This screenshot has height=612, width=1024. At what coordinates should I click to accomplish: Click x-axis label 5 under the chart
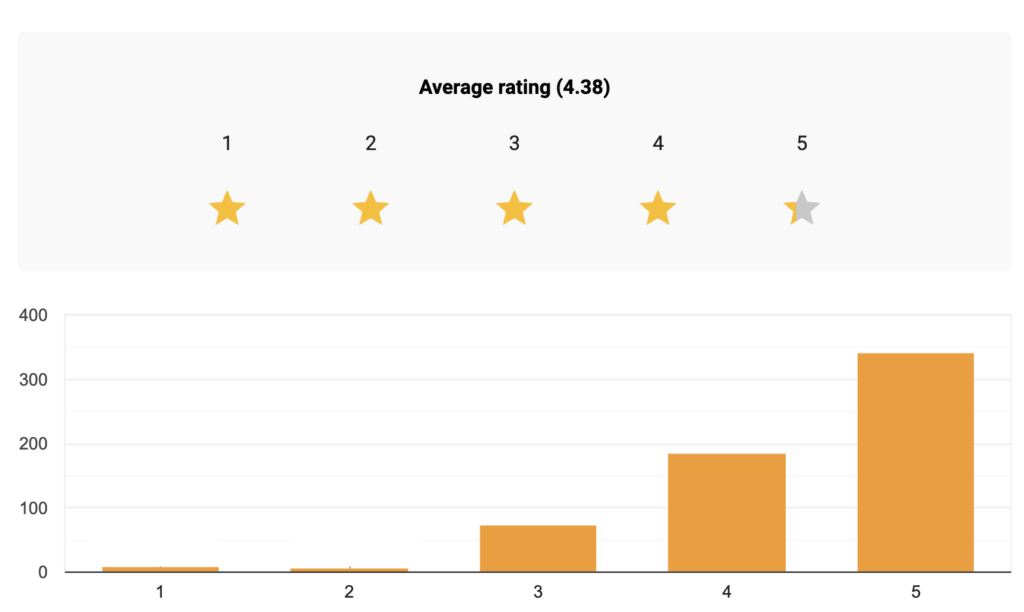tap(915, 592)
